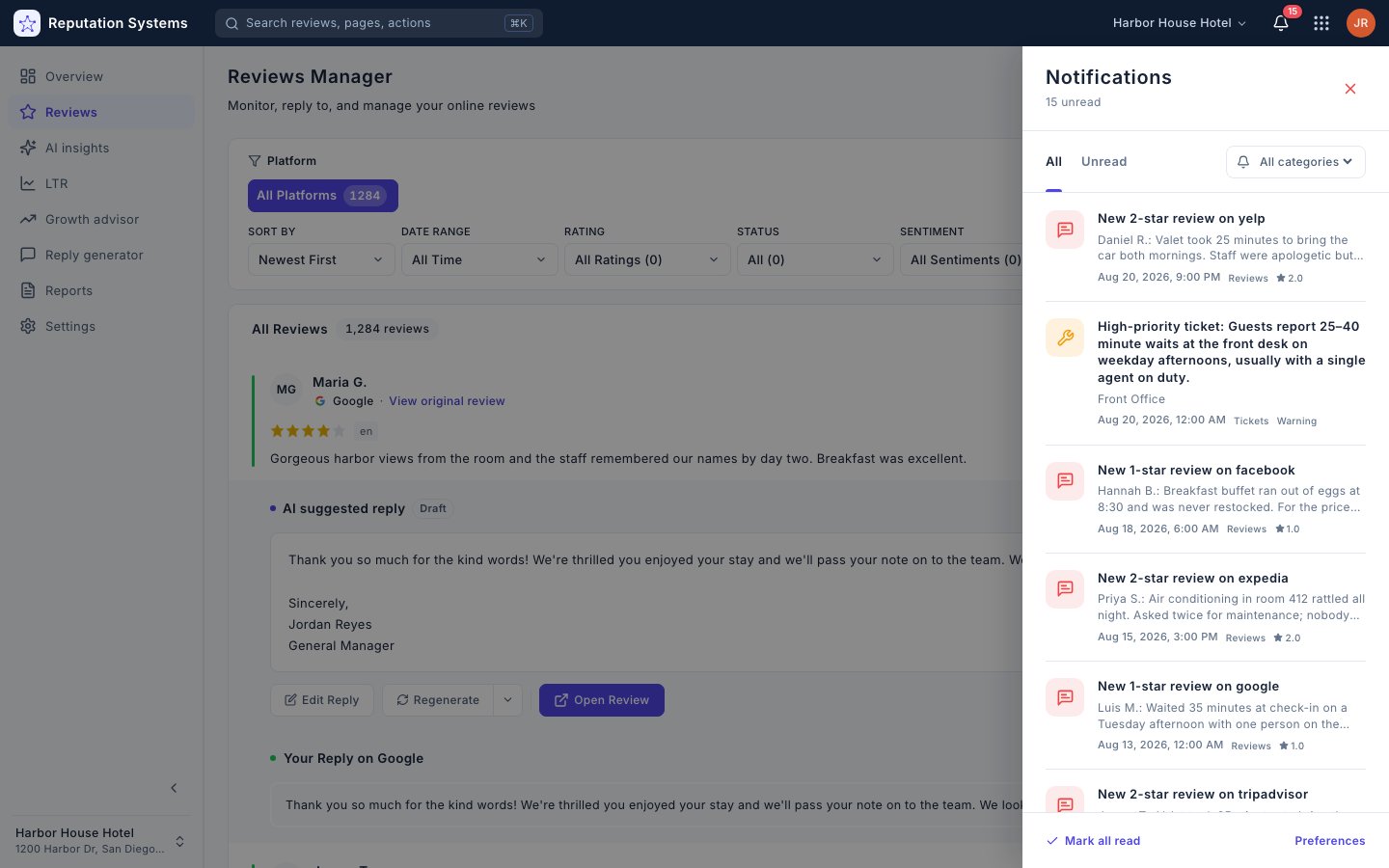Open Settings in the sidebar
The height and width of the screenshot is (868, 1389).
click(101, 326)
